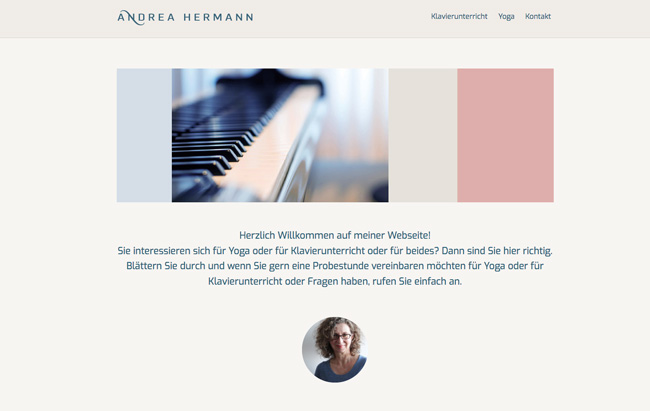Click the word HERMANN in the logo

(x=218, y=17)
